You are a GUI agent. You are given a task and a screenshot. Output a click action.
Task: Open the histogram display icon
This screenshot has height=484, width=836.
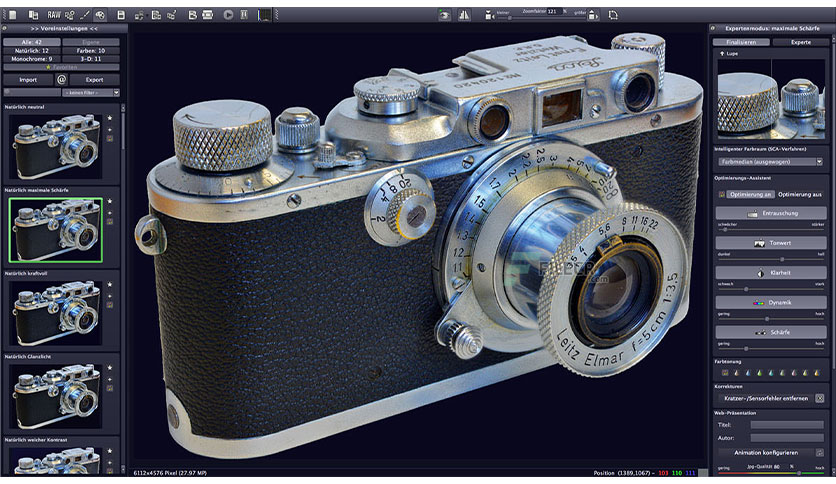coord(264,15)
